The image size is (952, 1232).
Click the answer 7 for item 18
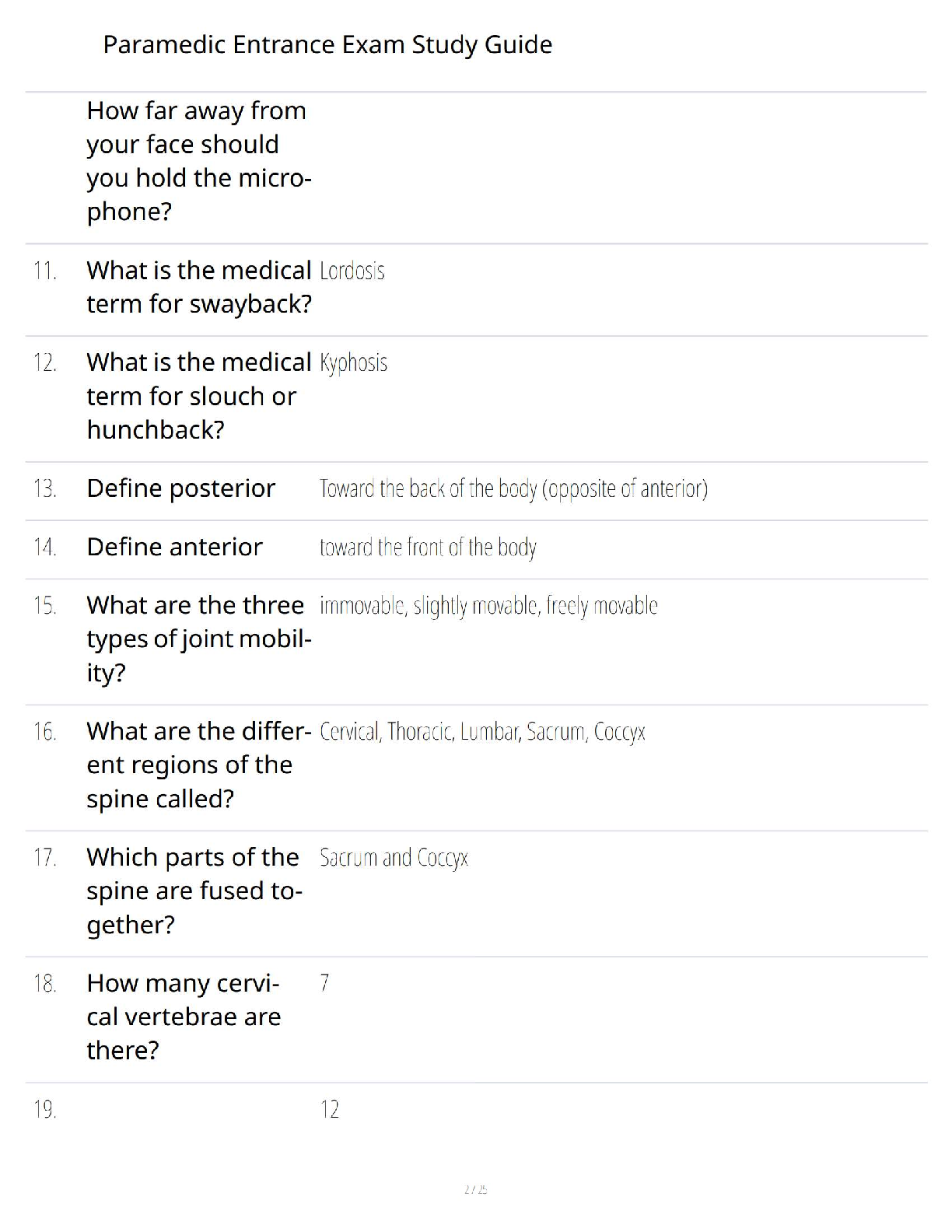coord(325,983)
